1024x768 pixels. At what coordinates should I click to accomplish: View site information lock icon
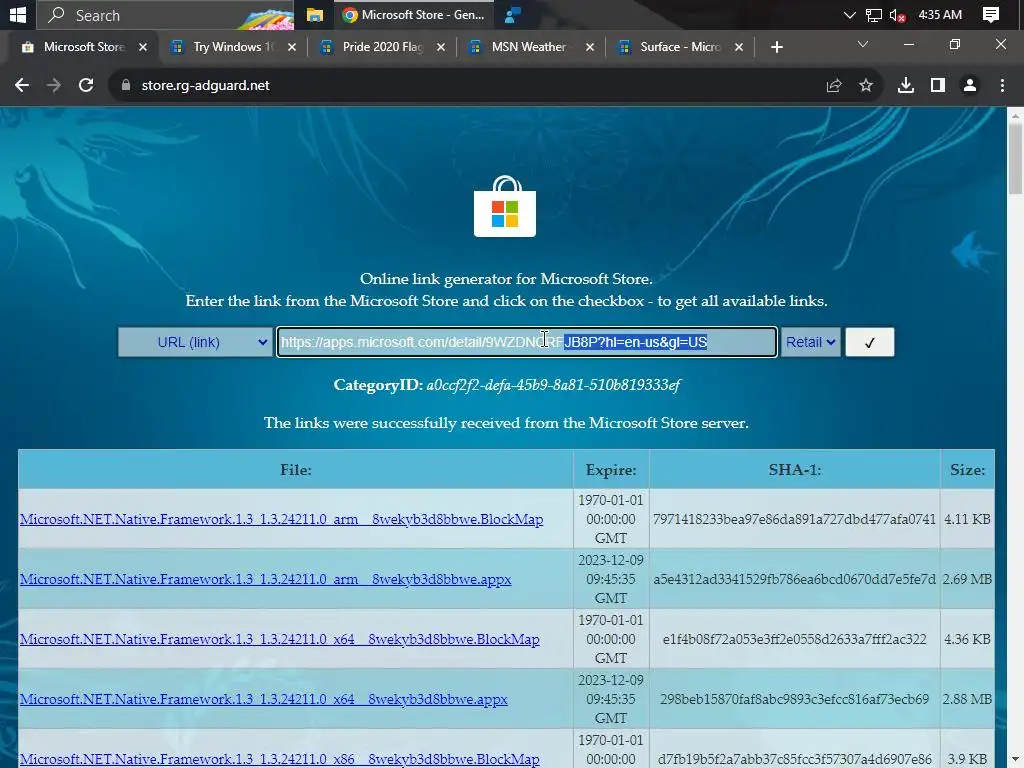point(125,85)
